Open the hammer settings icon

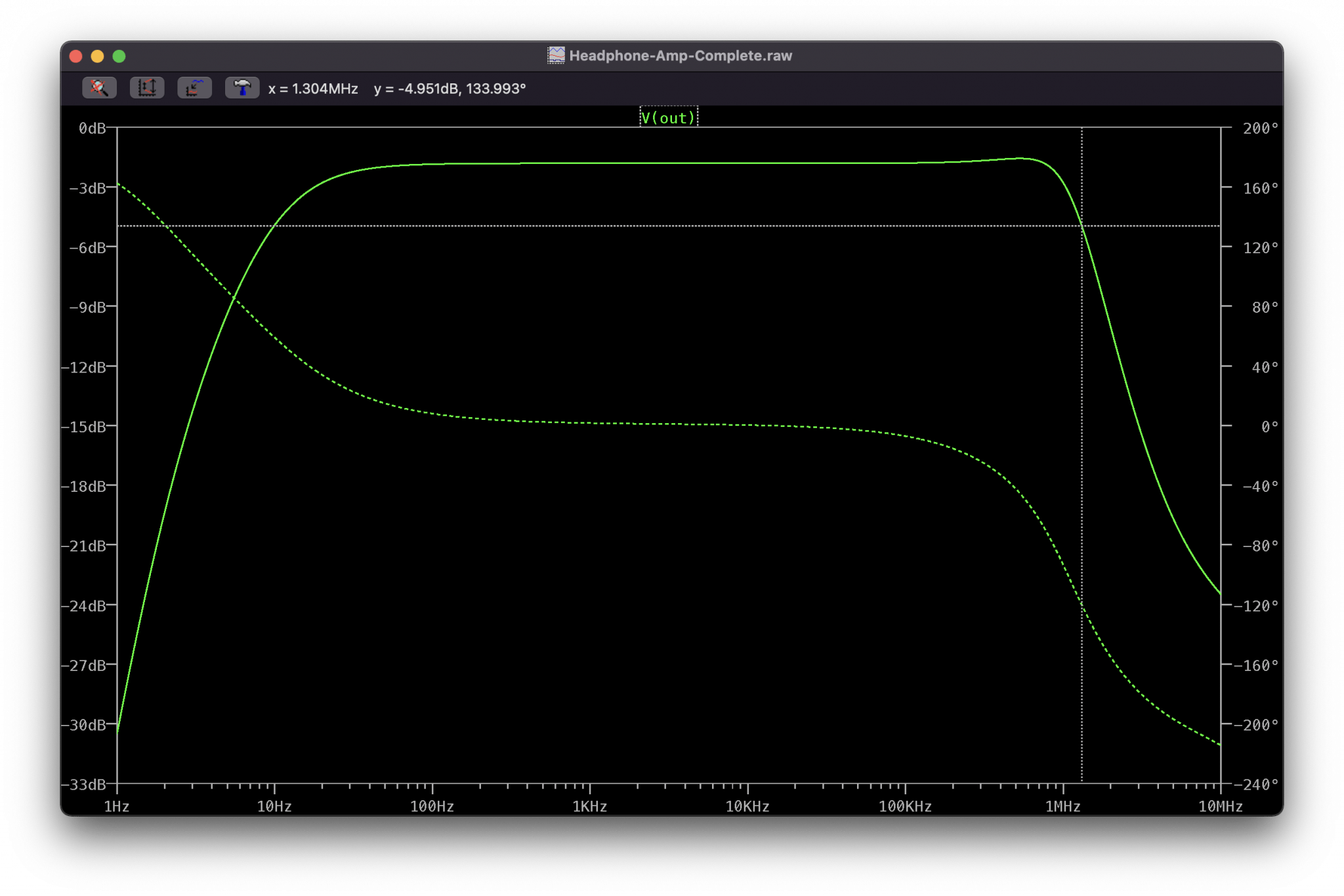pos(242,88)
